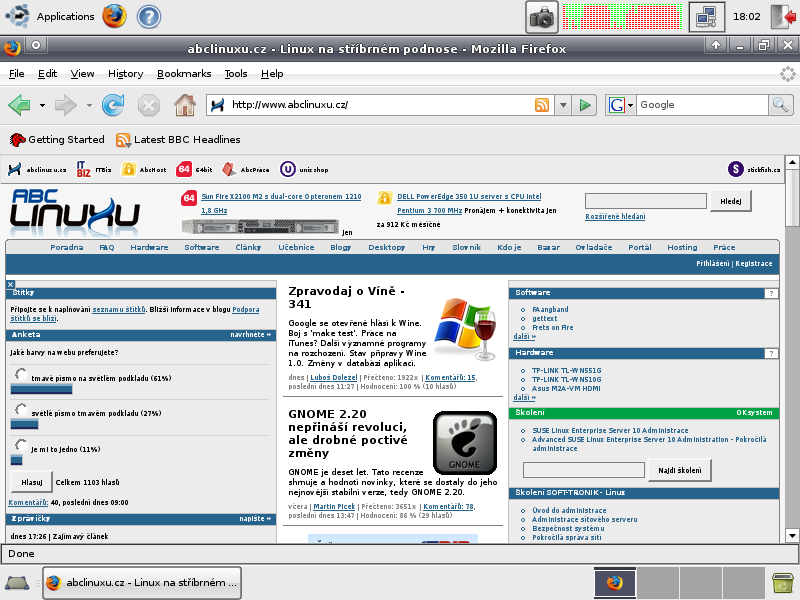Image resolution: width=800 pixels, height=600 pixels.
Task: Click the help question mark in Software panel
Action: [x=771, y=293]
